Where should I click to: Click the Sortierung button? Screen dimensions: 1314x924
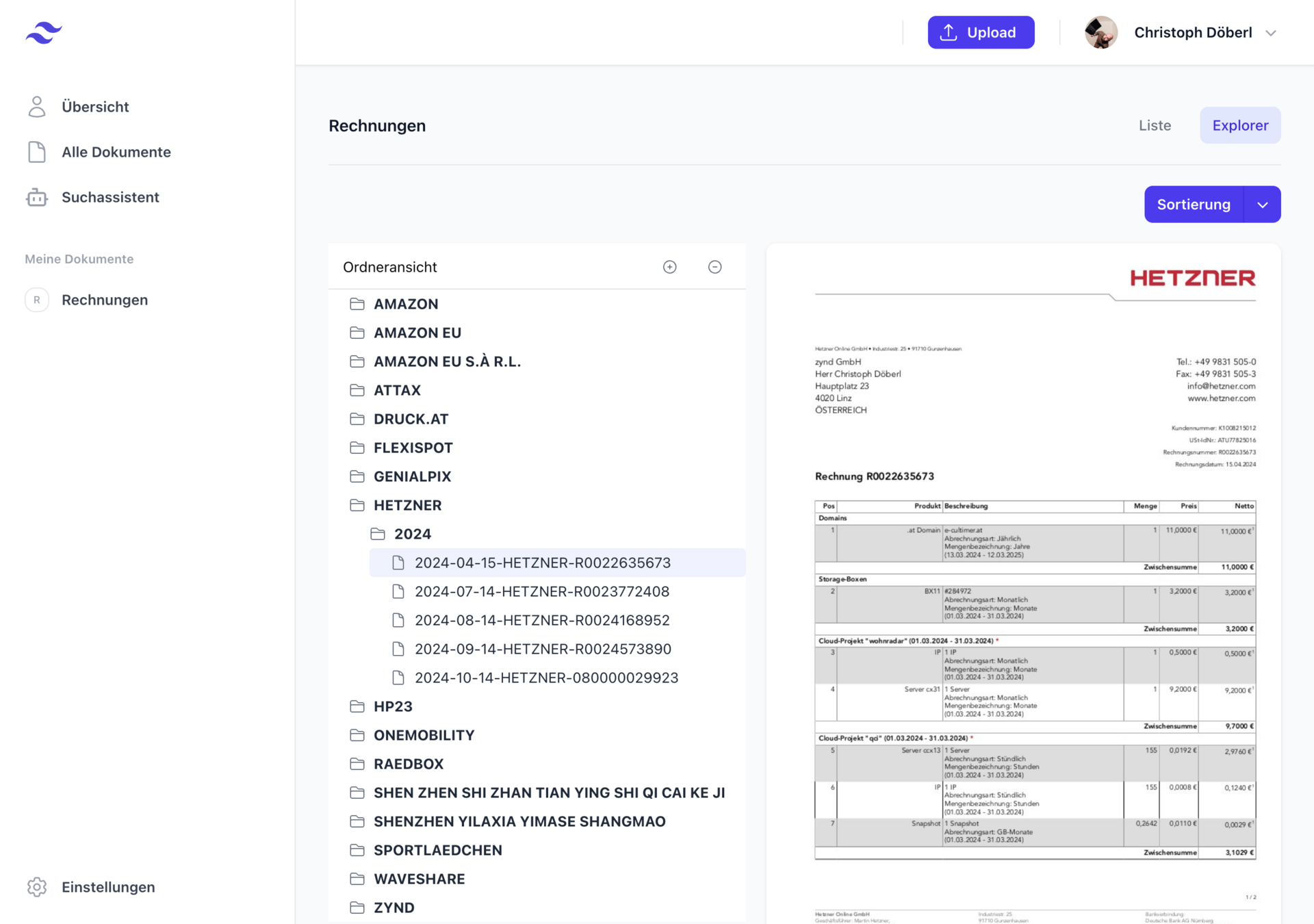click(x=1193, y=205)
